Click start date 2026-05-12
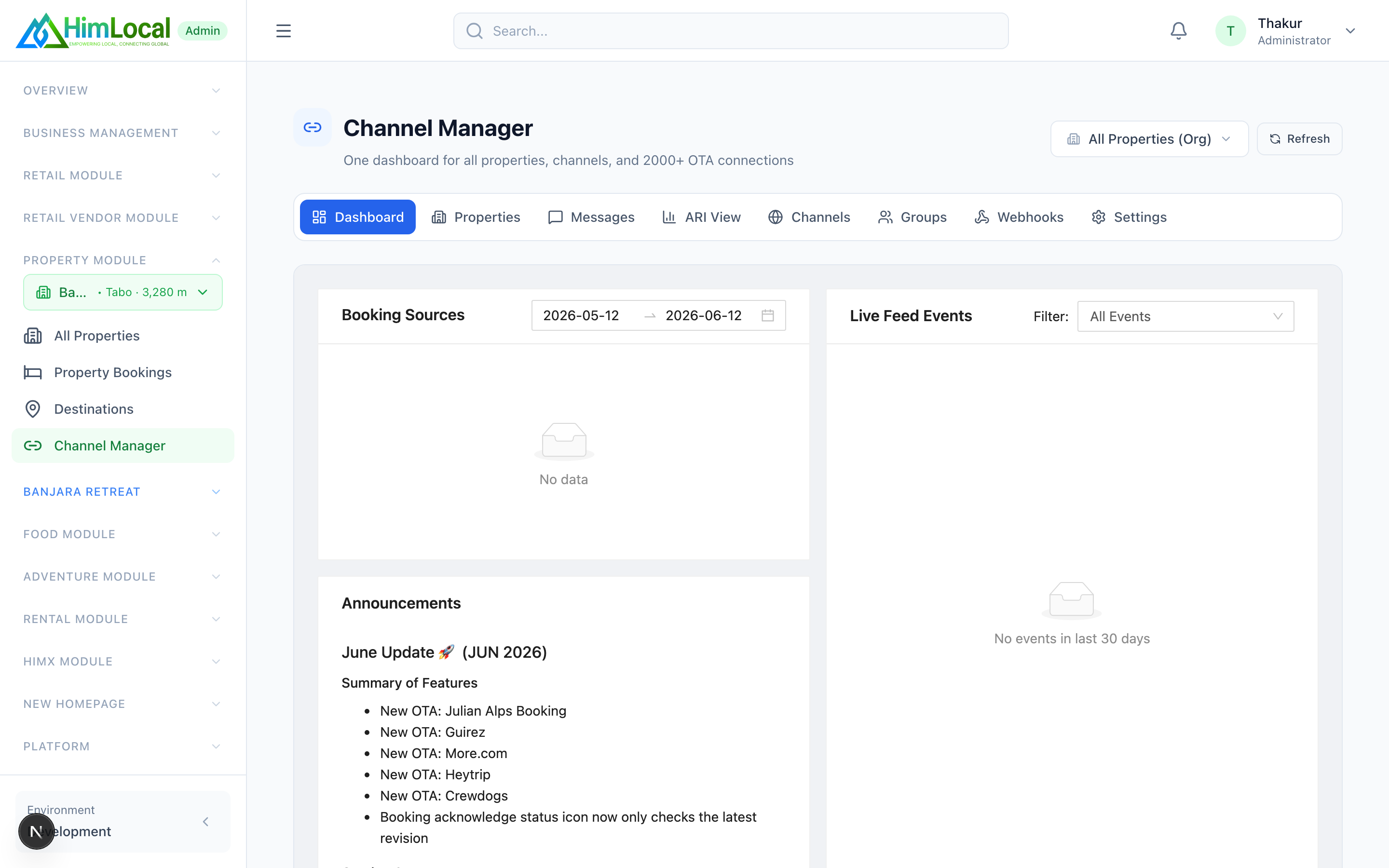1389x868 pixels. [x=581, y=315]
